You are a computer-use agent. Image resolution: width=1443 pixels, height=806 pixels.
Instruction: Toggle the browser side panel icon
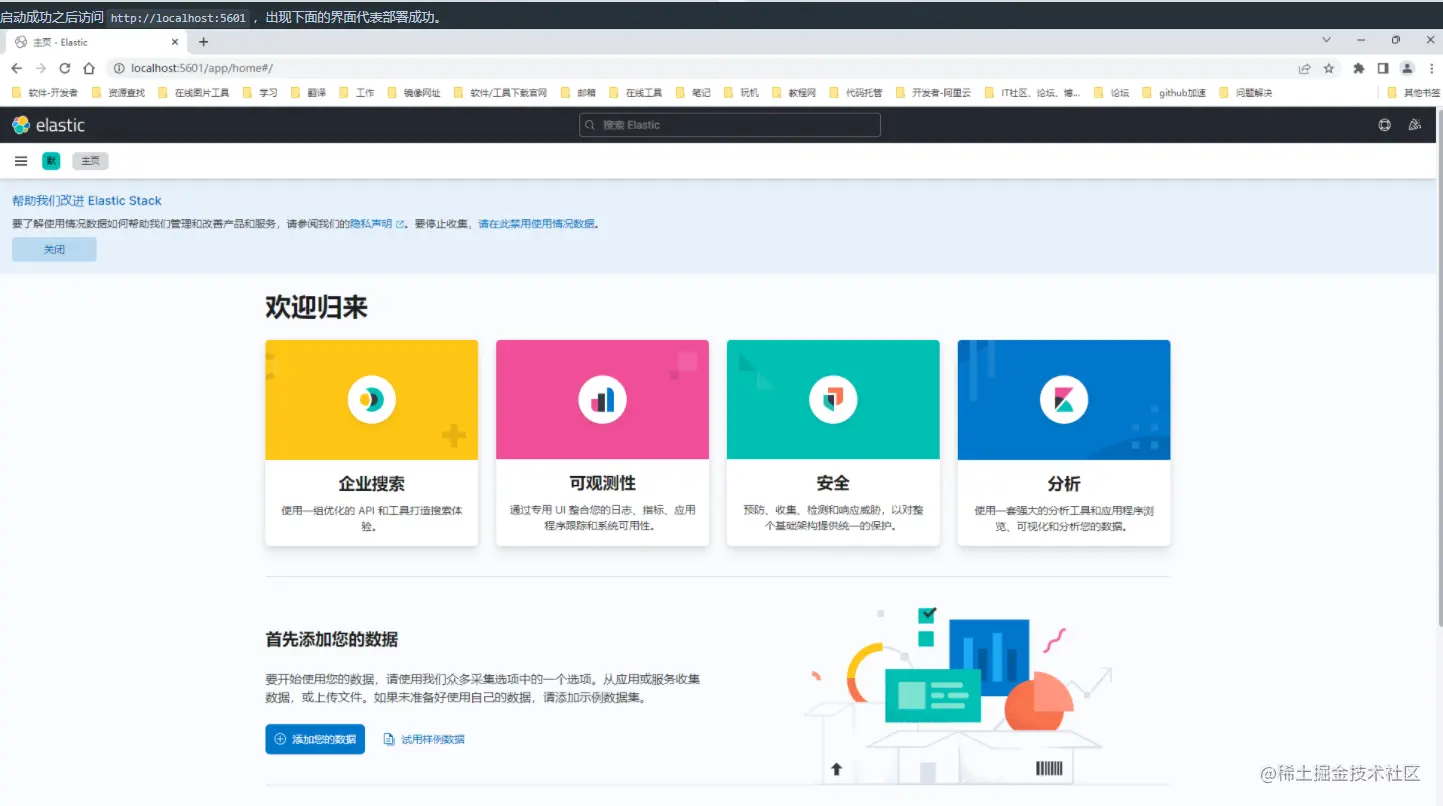coord(1383,68)
